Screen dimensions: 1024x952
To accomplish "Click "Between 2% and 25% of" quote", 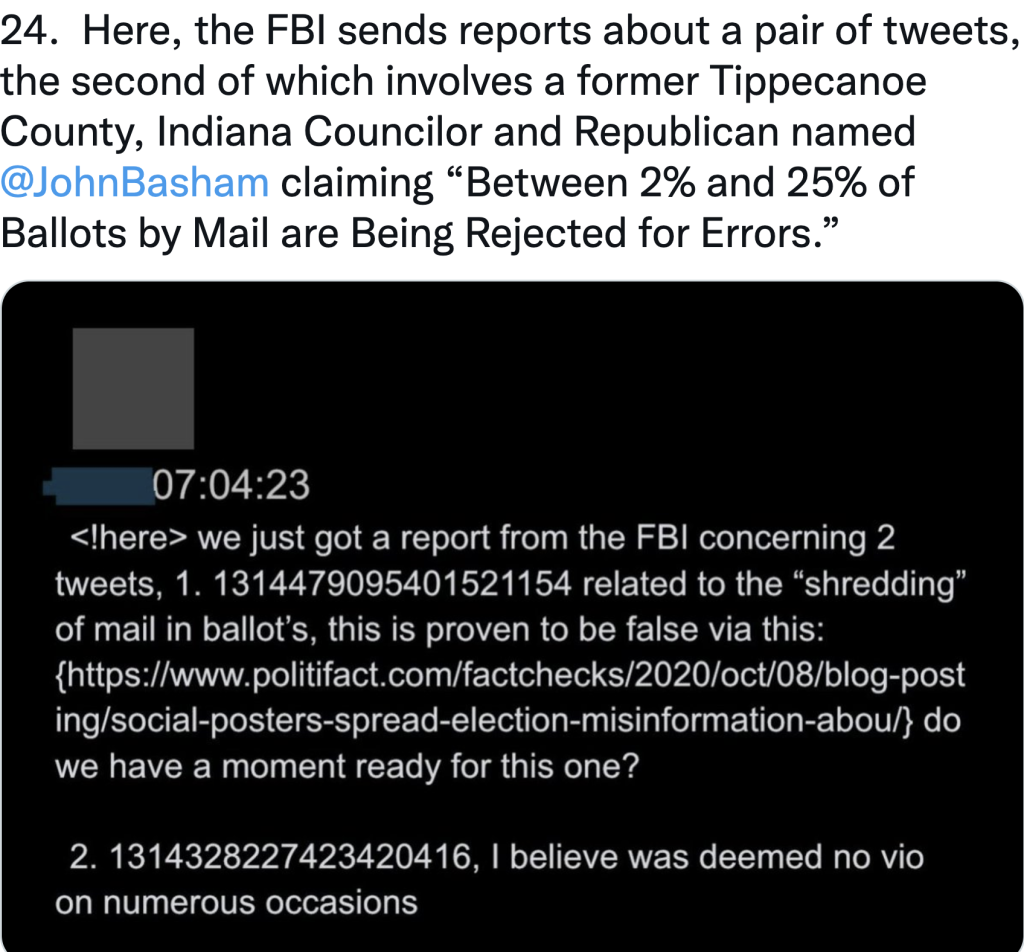I will tap(688, 182).
